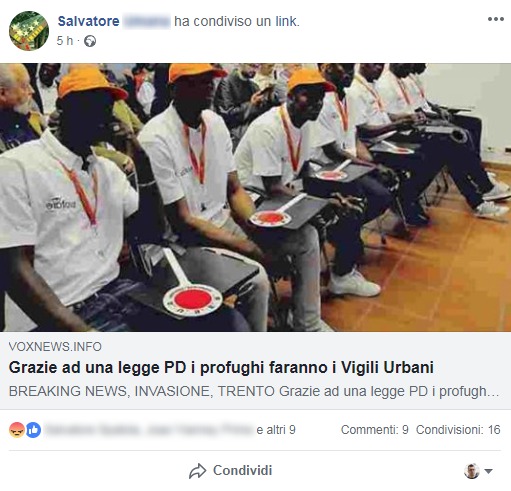This screenshot has height=491, width=511.
Task: Click the VOXNEWS.INFO source label
Action: (x=55, y=347)
